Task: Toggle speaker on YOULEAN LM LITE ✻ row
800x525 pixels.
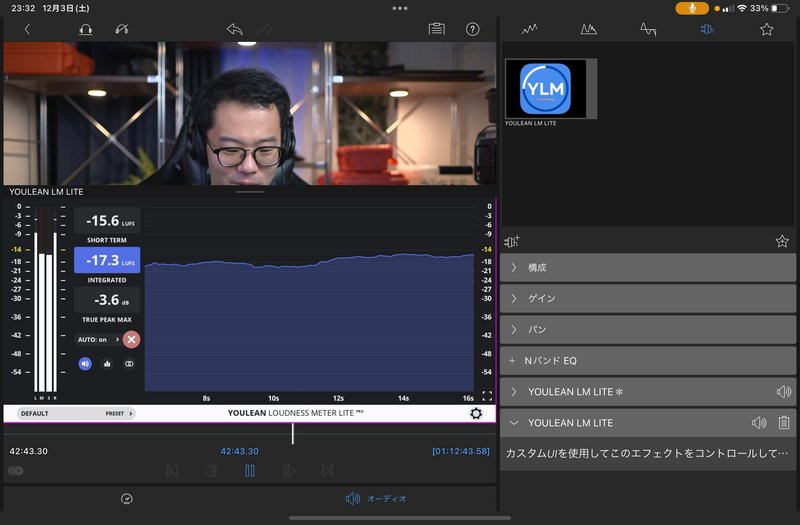Action: pyautogui.click(x=783, y=392)
